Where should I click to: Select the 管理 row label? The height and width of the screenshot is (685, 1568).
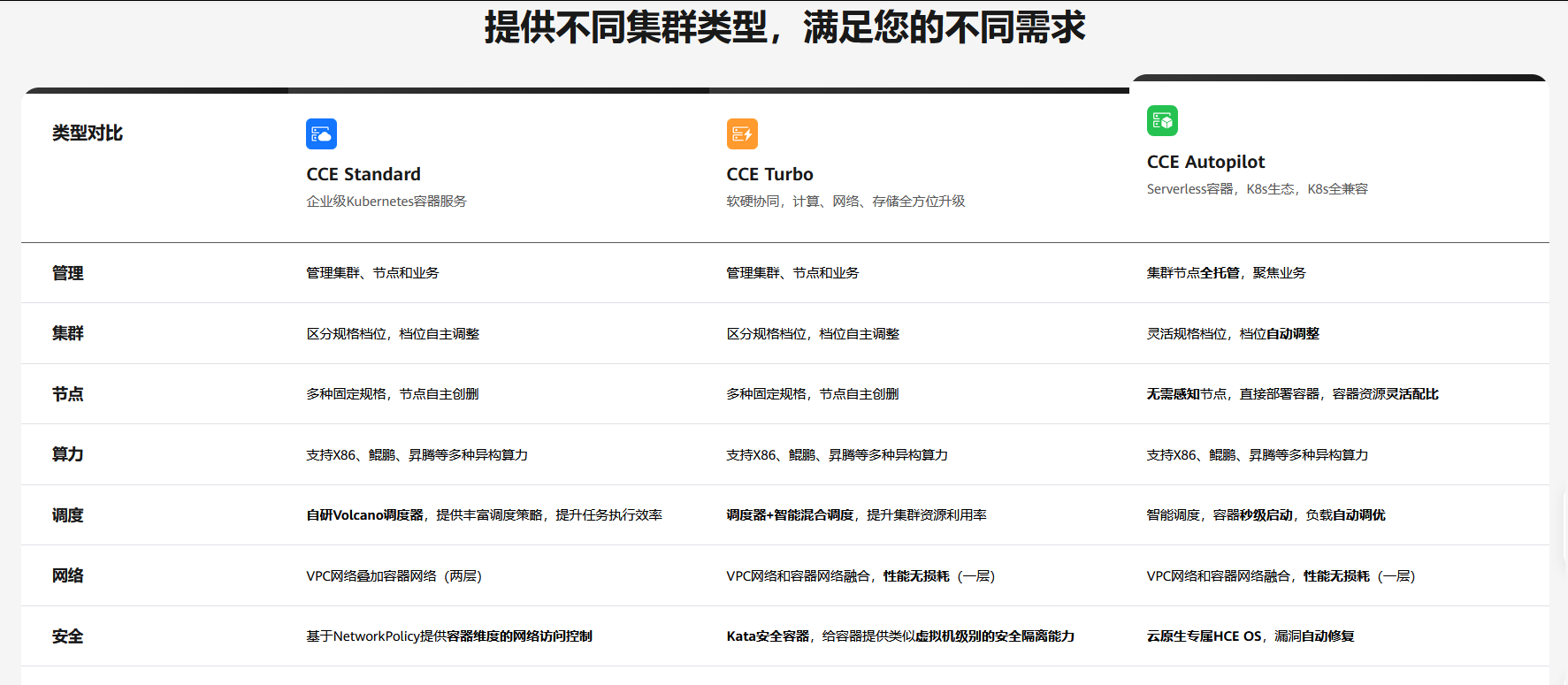click(x=67, y=273)
